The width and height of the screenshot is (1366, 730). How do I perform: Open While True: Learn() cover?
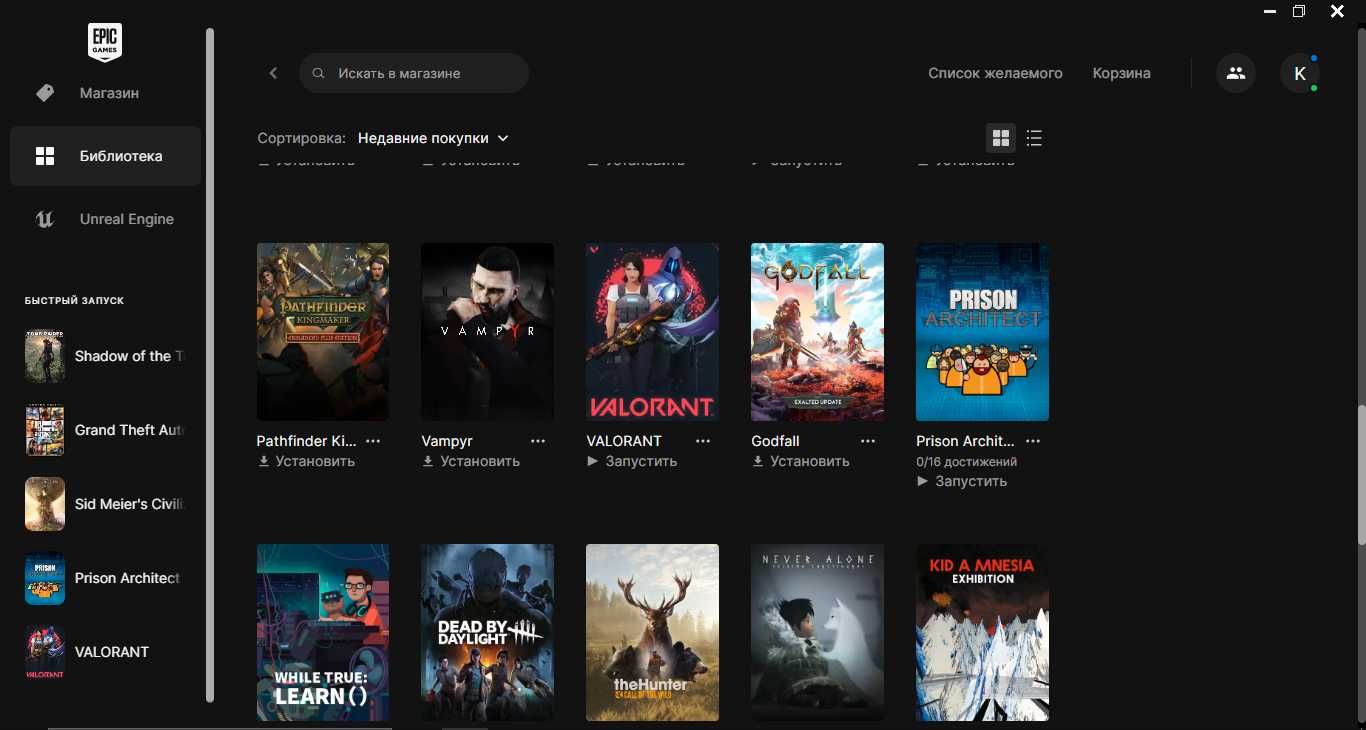pos(323,632)
